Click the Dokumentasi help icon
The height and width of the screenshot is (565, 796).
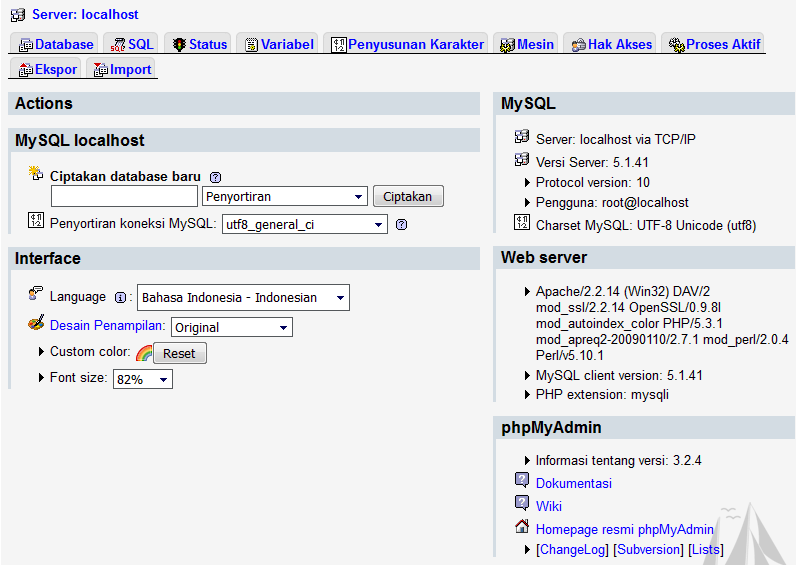tap(522, 479)
